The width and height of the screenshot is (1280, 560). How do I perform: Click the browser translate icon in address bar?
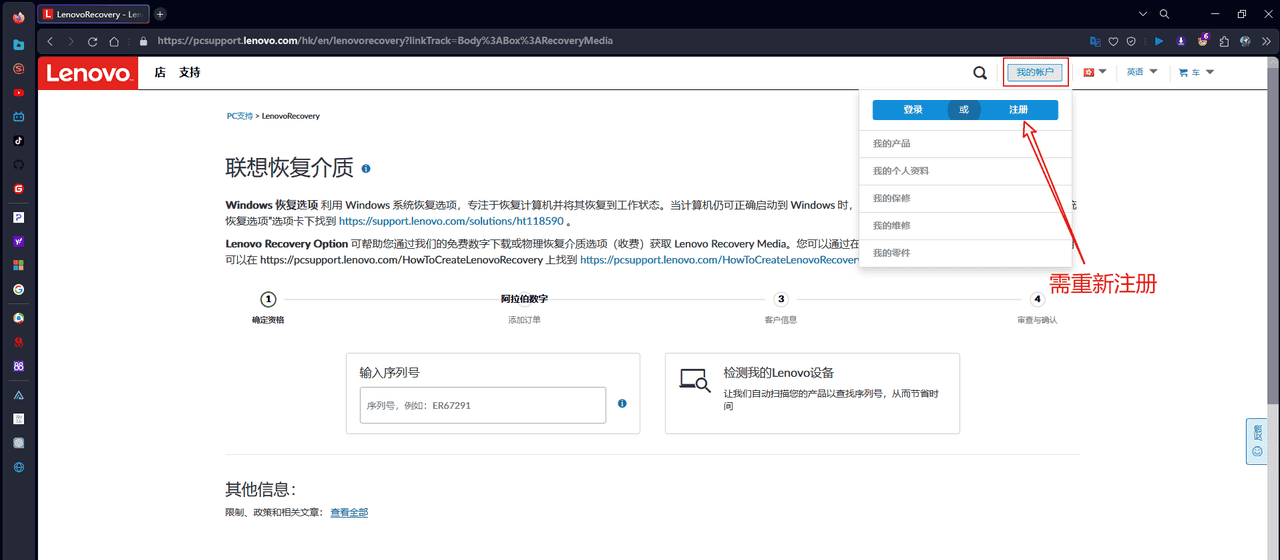point(1095,42)
